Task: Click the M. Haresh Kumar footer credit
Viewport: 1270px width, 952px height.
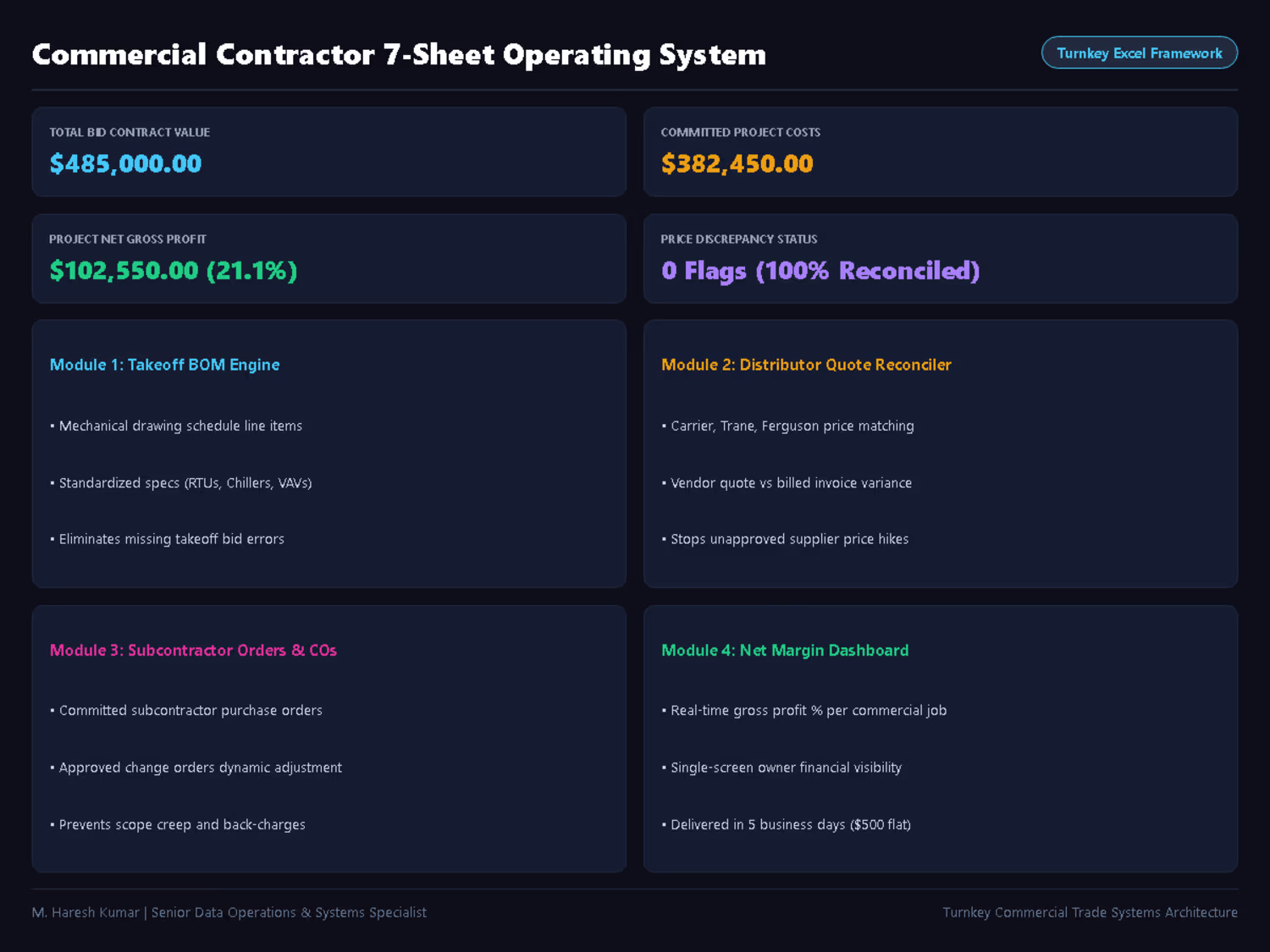Action: point(229,912)
